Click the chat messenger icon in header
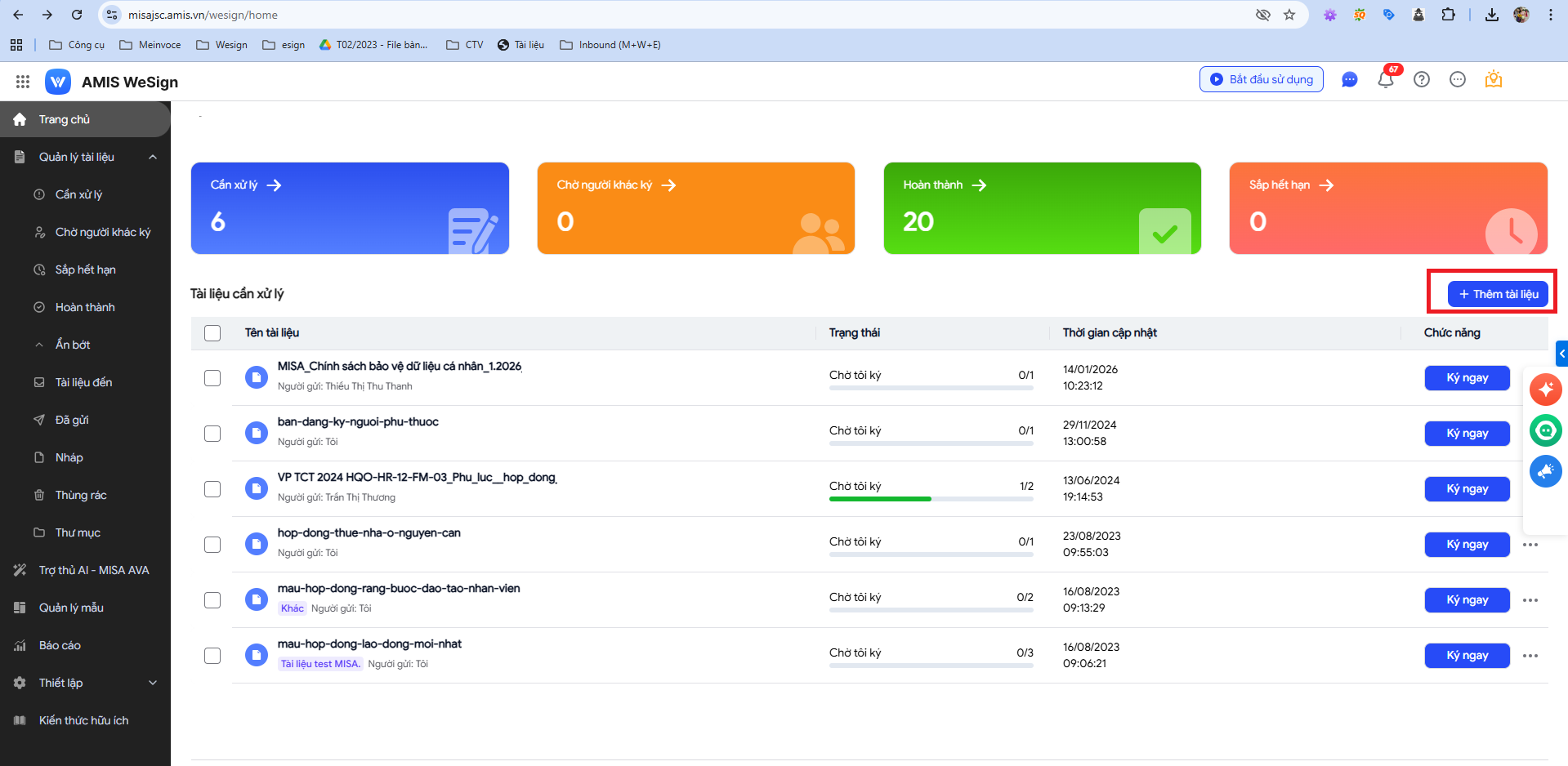Image resolution: width=1568 pixels, height=766 pixels. (1349, 80)
